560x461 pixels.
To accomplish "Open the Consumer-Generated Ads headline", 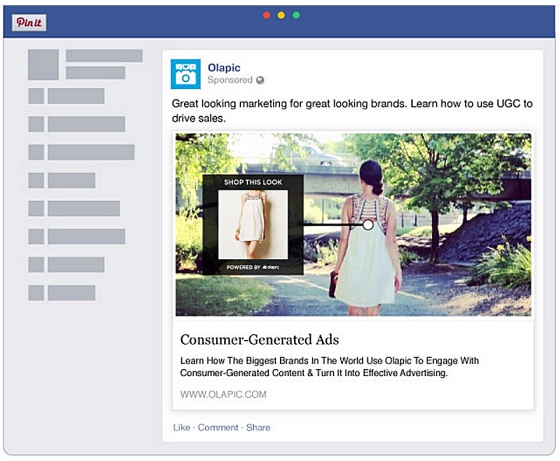I will click(x=260, y=340).
